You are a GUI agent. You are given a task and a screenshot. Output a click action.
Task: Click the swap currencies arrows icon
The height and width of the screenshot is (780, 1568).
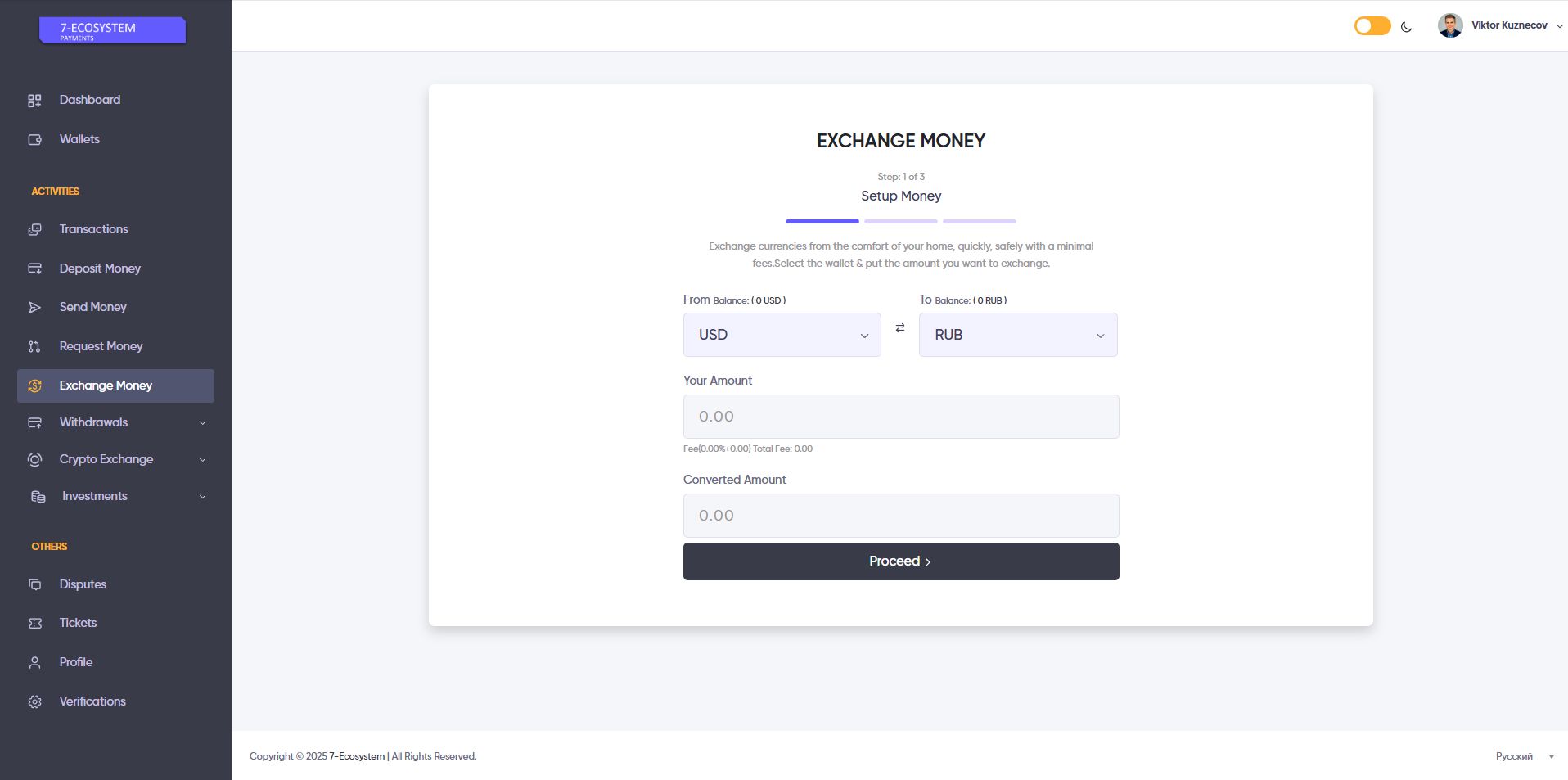[900, 327]
